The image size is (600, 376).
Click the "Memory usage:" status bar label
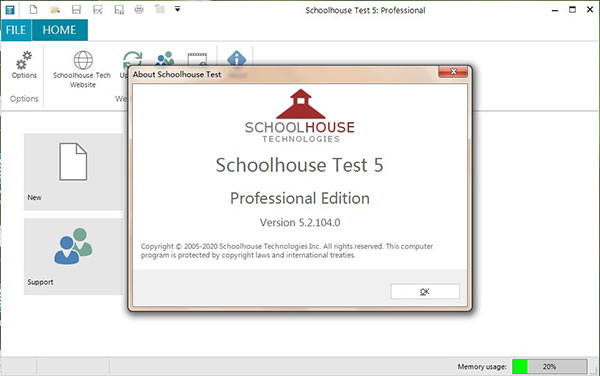482,366
